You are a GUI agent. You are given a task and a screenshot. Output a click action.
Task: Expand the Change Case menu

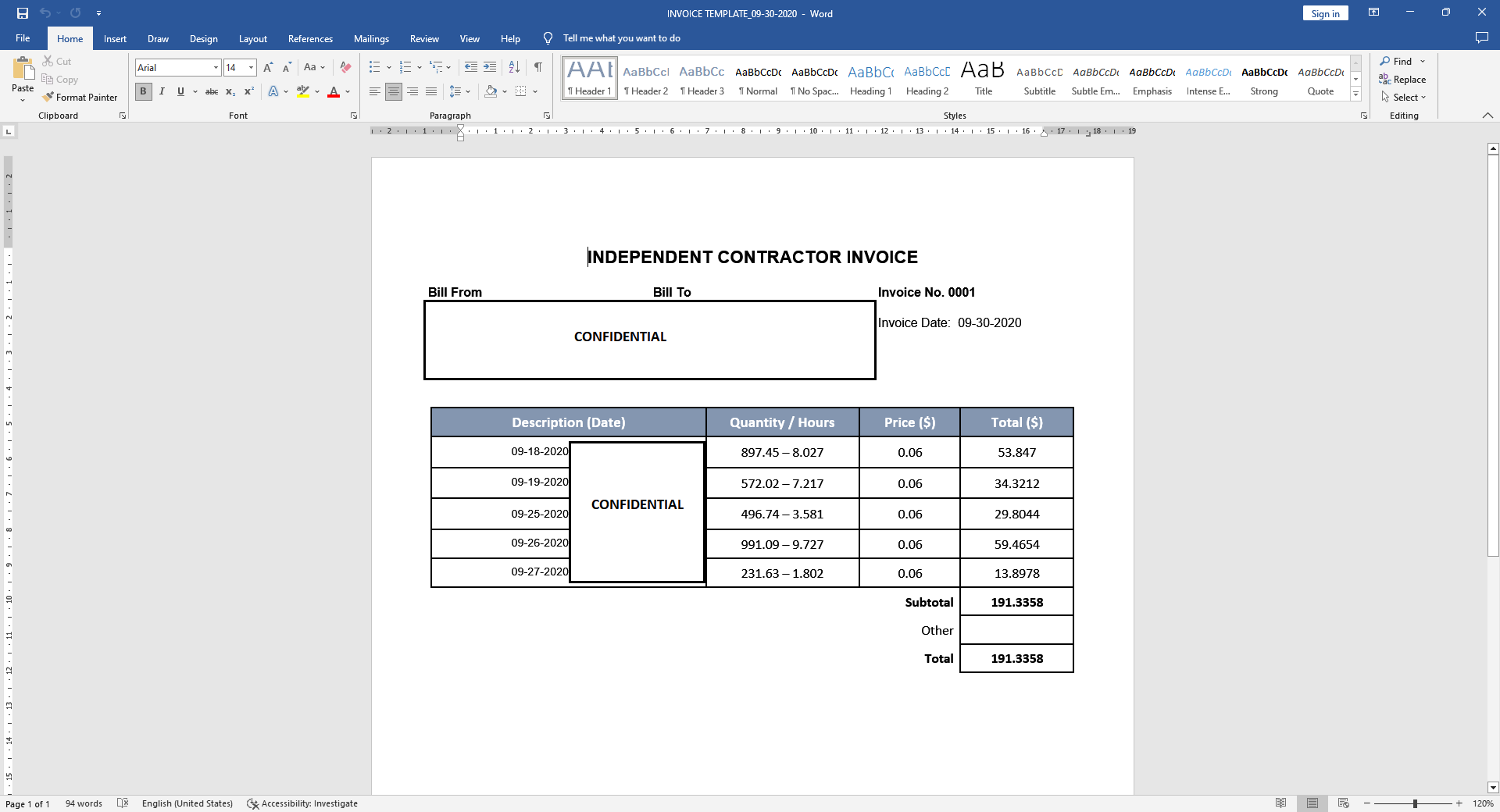(x=314, y=68)
